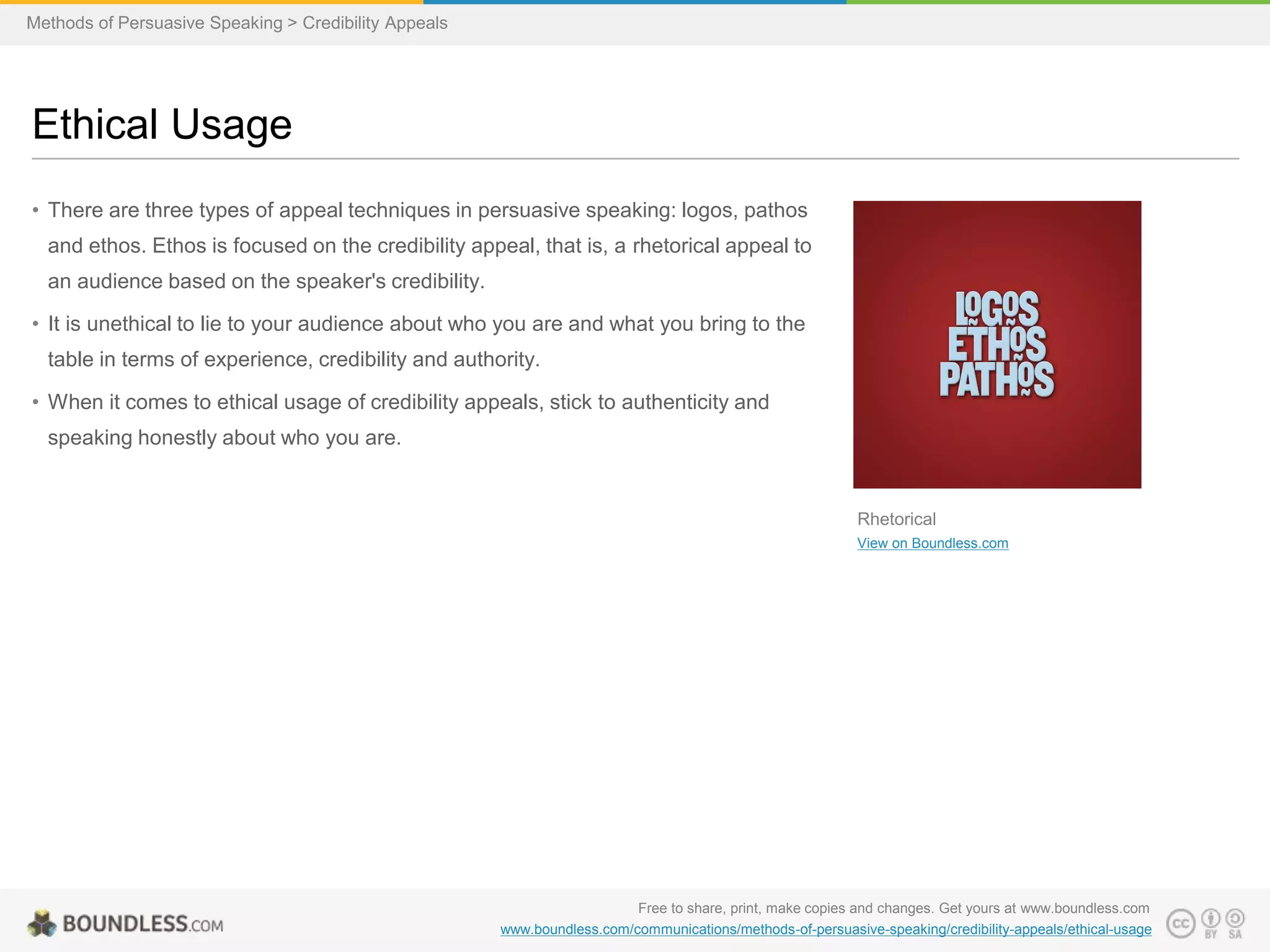Click the blue segment of the top bar
1270x952 pixels.
(634, 2)
